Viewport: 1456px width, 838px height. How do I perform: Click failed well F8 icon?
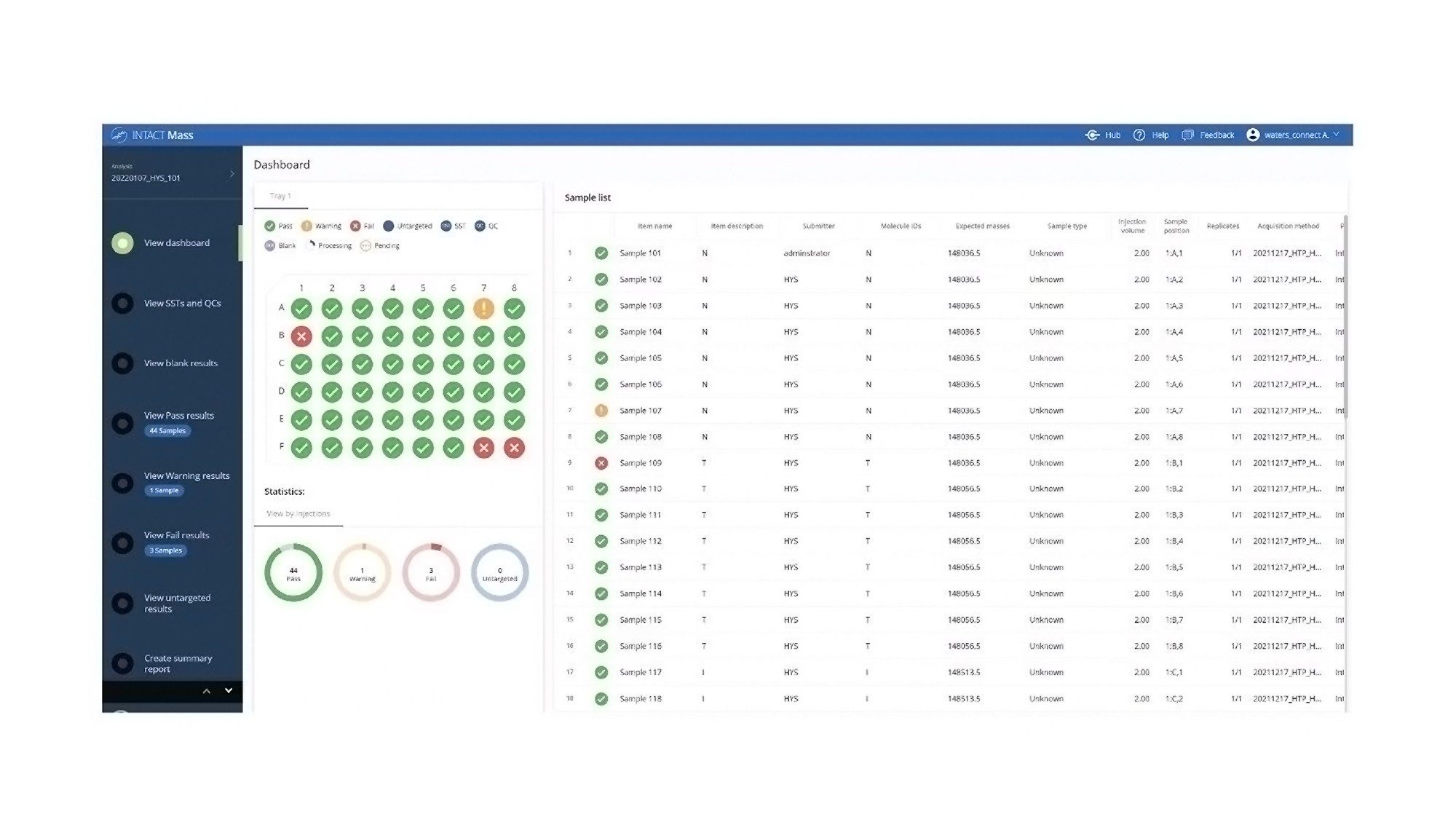pos(514,448)
